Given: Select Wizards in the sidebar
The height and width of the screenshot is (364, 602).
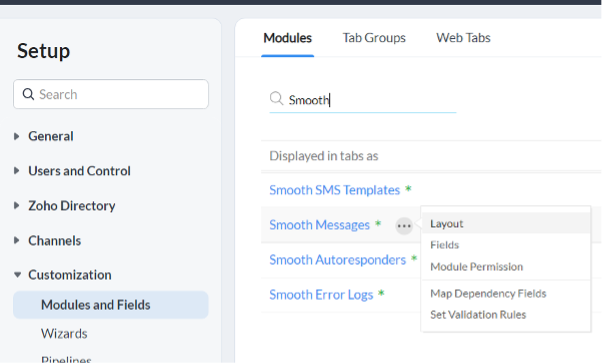Looking at the screenshot, I should pyautogui.click(x=64, y=334).
